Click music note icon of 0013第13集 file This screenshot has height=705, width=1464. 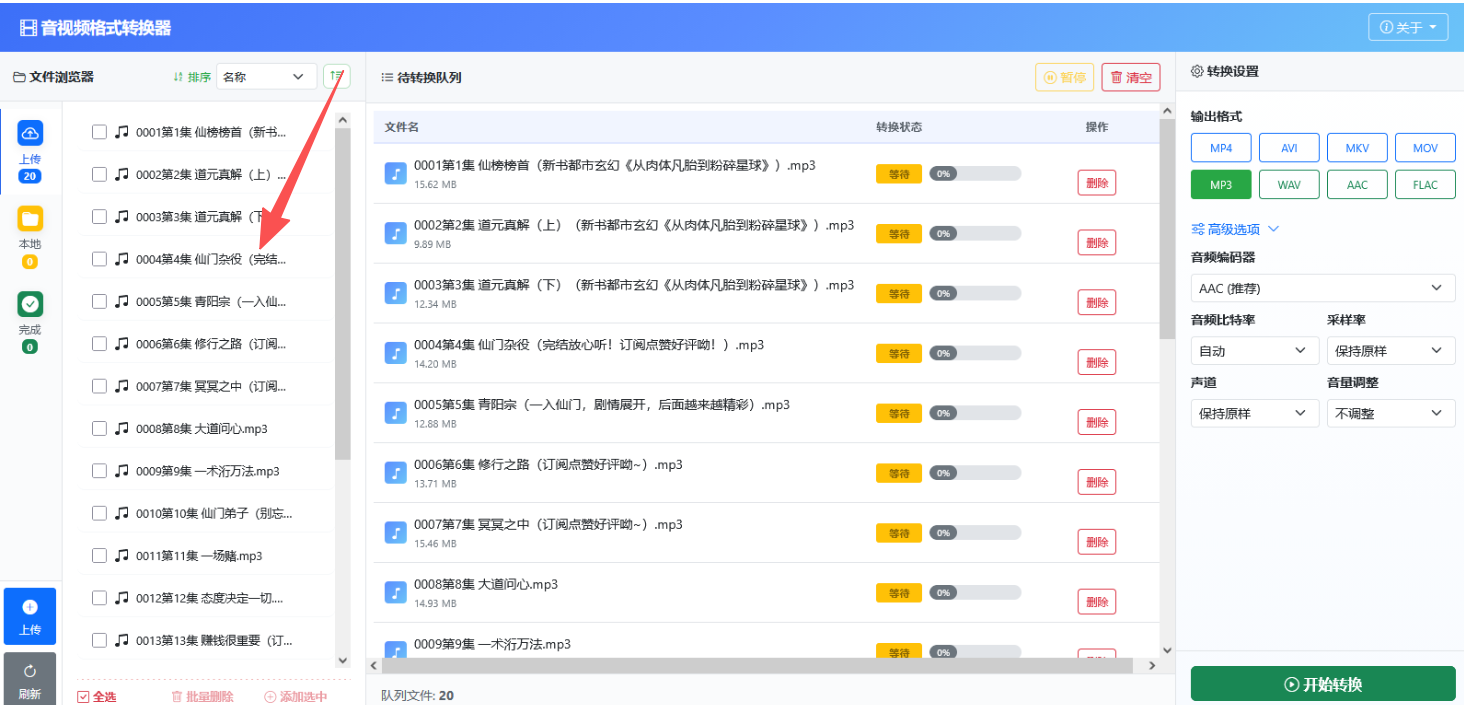pos(122,640)
